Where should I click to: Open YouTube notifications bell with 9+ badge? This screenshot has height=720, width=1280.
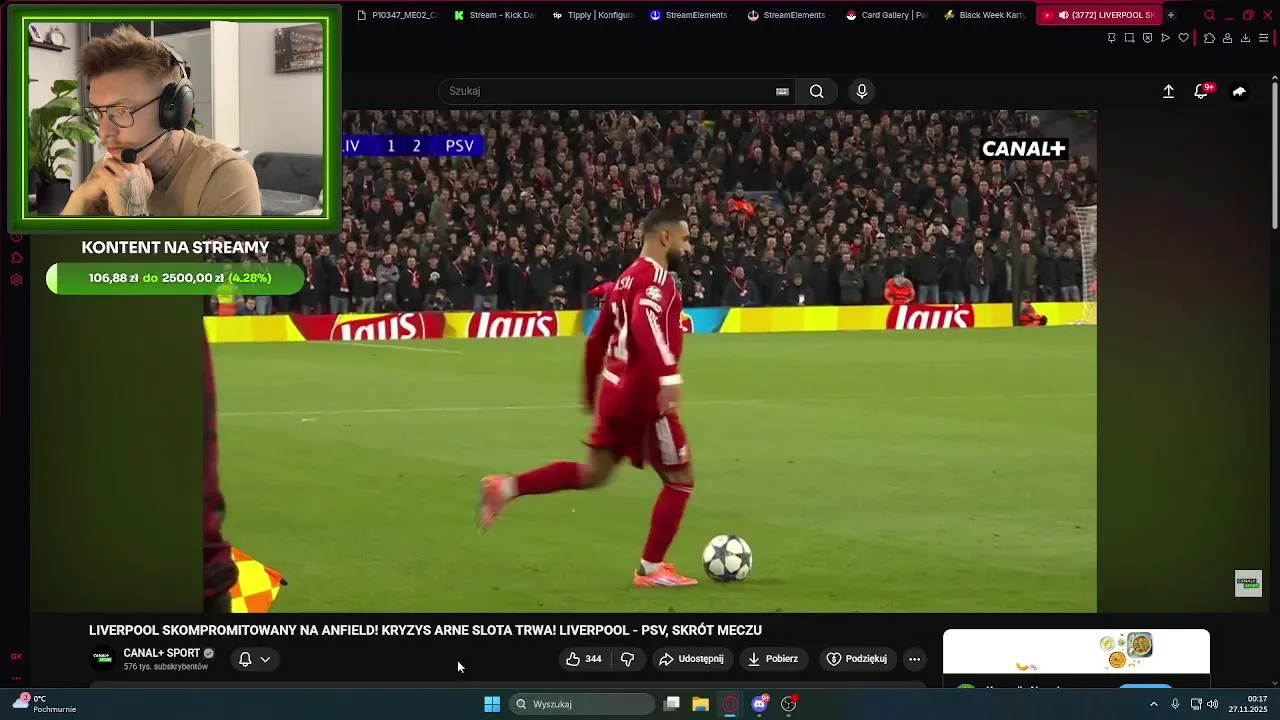[x=1201, y=91]
